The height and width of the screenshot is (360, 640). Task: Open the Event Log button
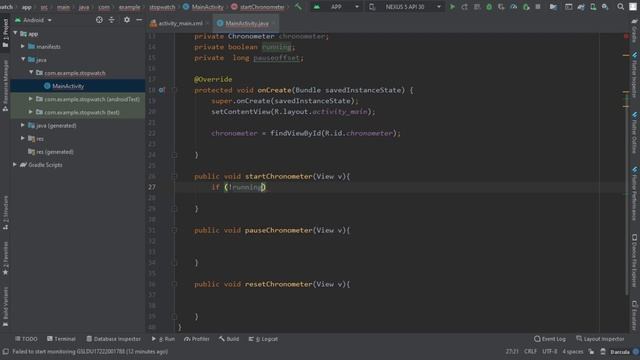550,339
